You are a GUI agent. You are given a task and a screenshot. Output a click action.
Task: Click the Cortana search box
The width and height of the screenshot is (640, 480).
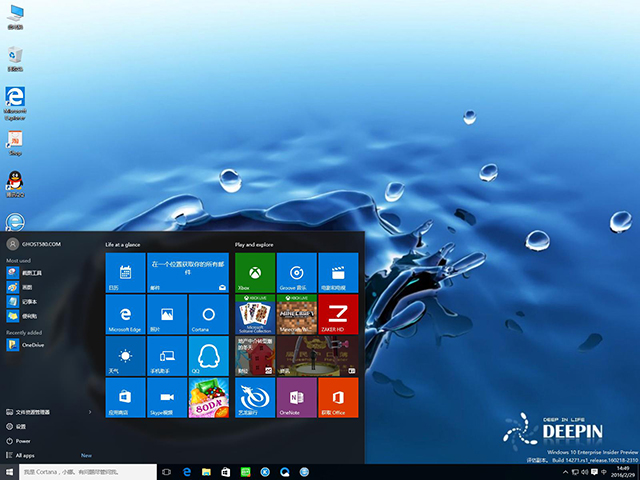pyautogui.click(x=85, y=471)
